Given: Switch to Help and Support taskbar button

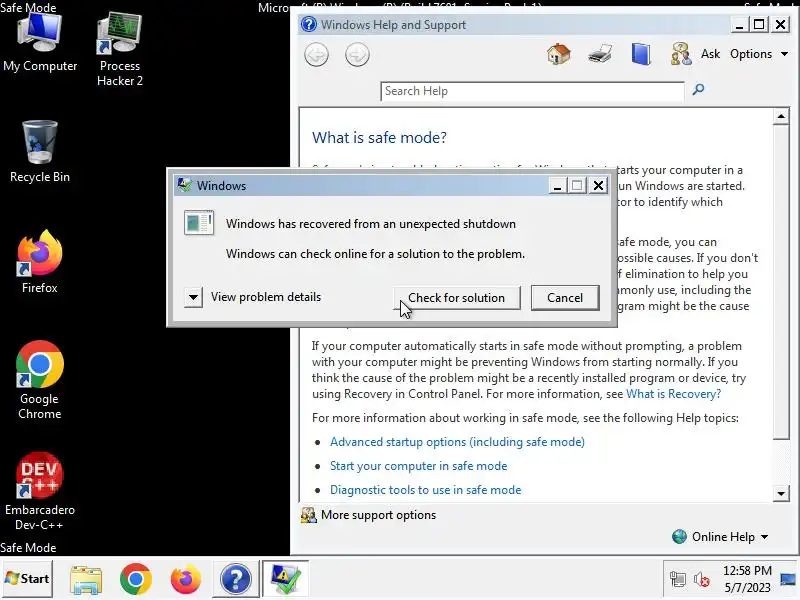Looking at the screenshot, I should point(235,579).
